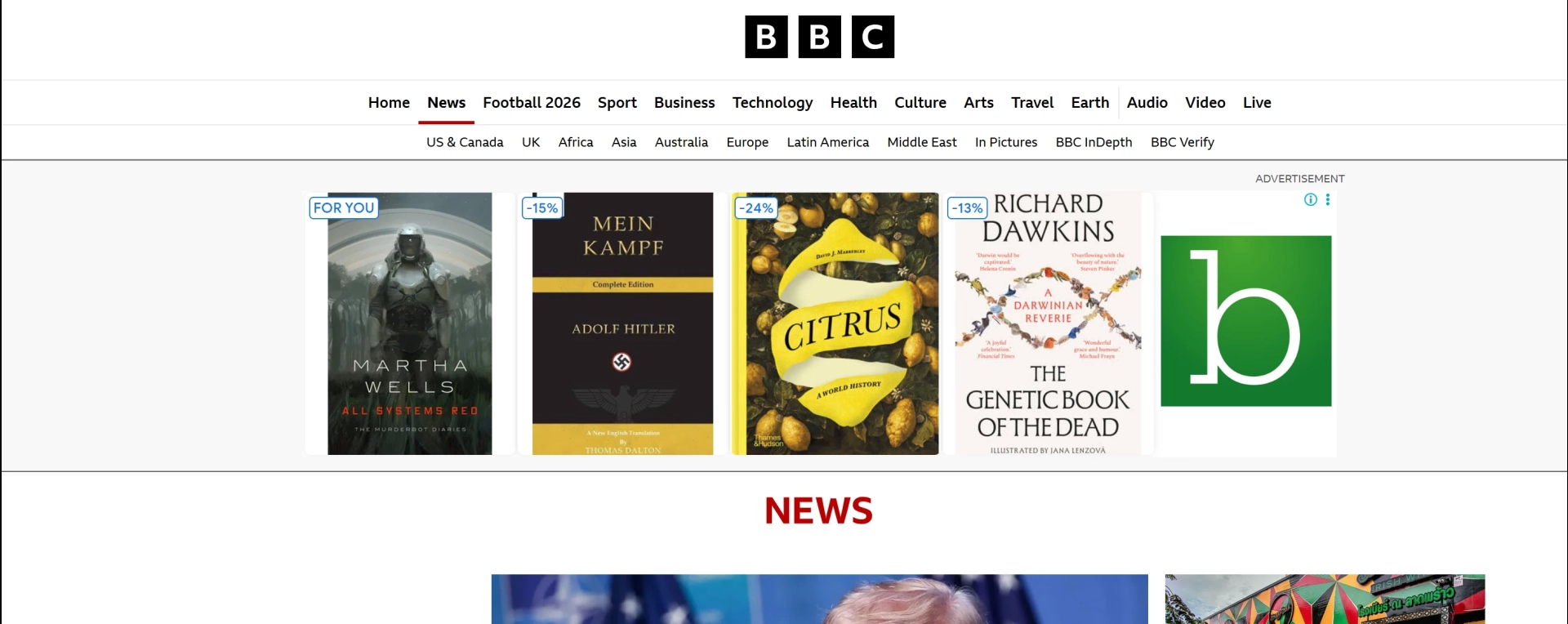Click the red NEWS heading
Screen dimensions: 1568x624
819,511
